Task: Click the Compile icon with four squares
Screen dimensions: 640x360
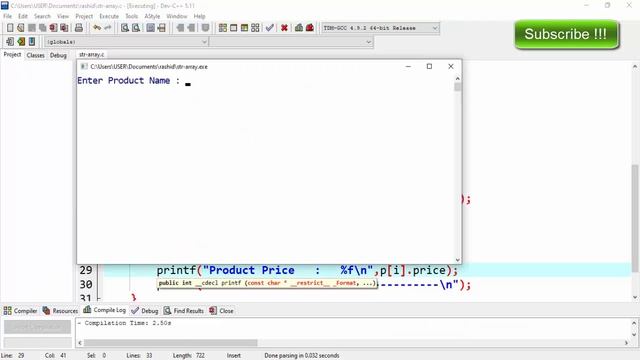Action: tap(223, 28)
